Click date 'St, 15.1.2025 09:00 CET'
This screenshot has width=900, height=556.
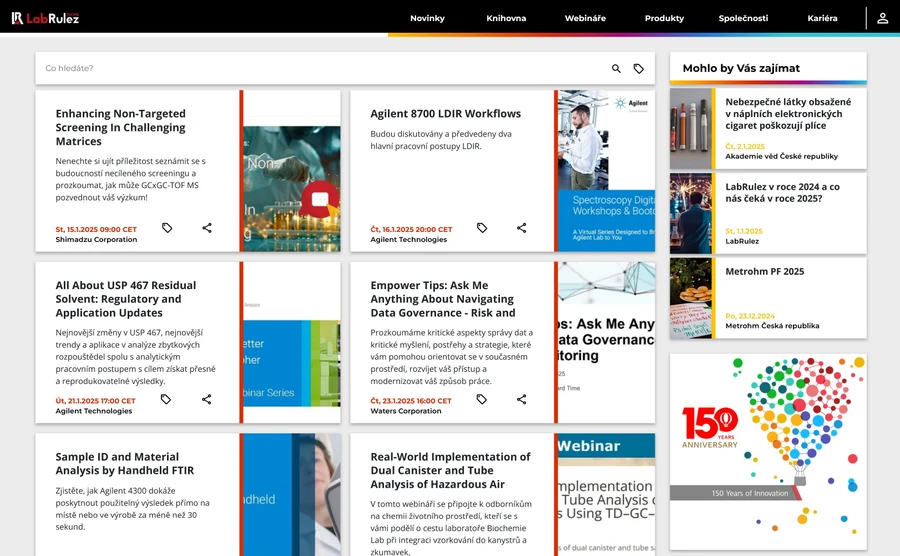coord(96,230)
